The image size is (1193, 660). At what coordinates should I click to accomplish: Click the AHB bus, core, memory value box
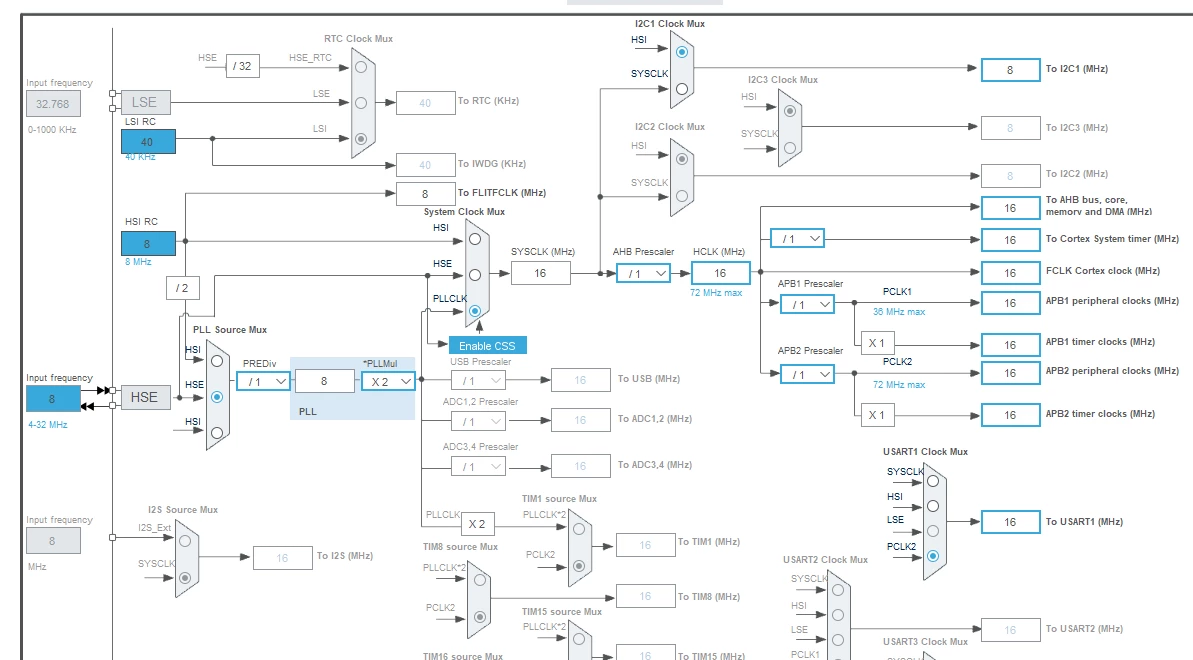click(x=1010, y=208)
